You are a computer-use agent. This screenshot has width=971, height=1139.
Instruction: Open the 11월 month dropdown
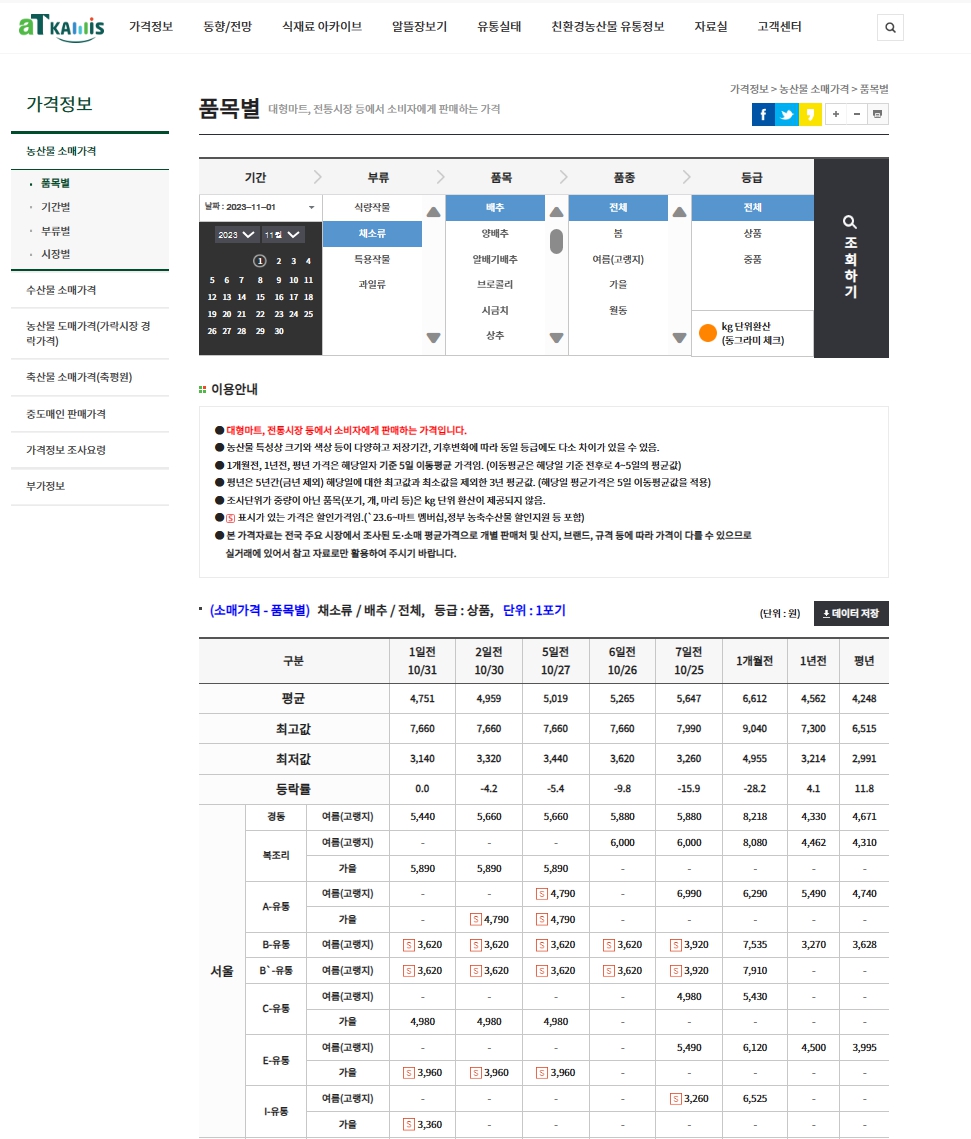point(282,235)
